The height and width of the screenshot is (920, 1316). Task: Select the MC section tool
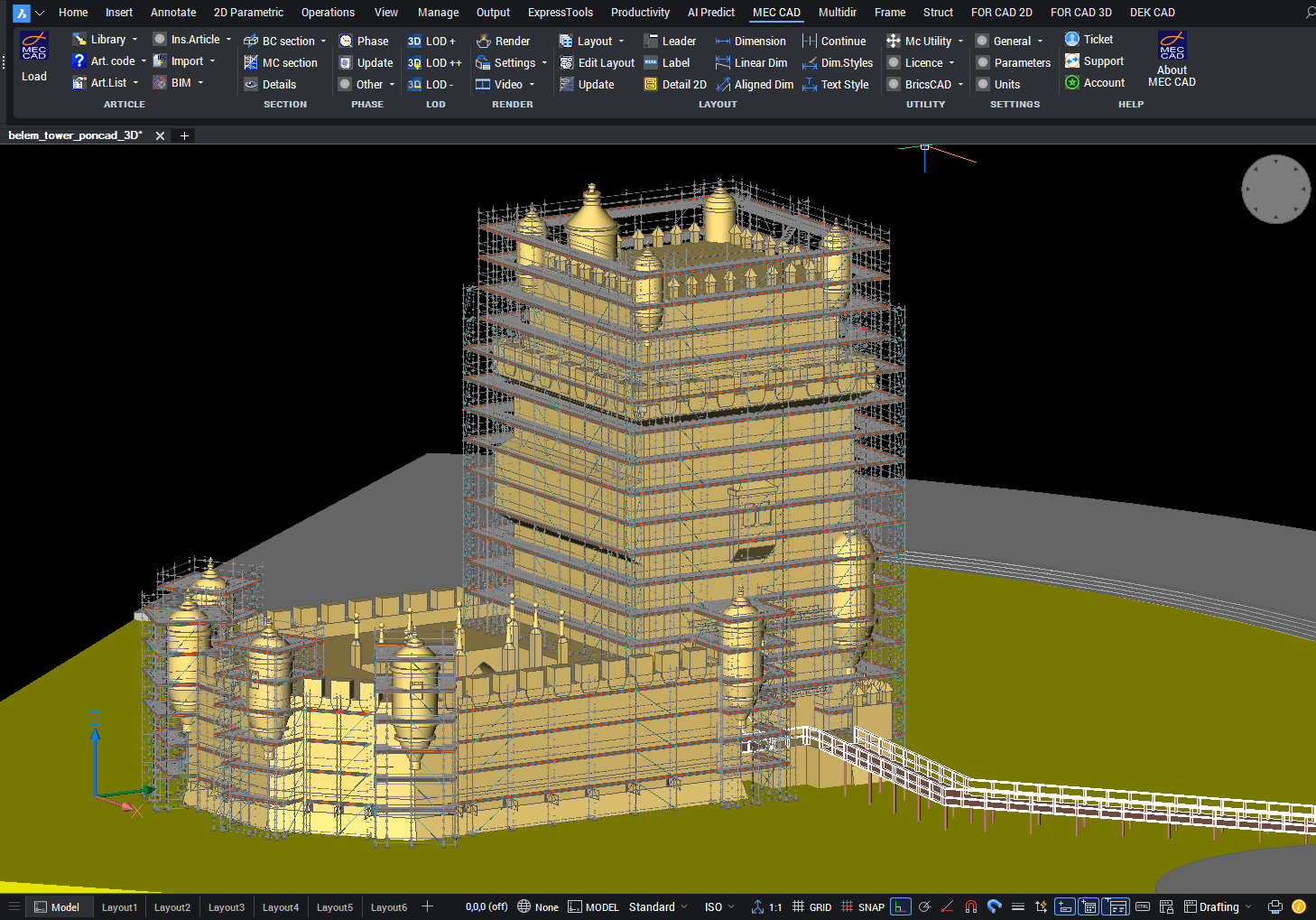click(281, 63)
